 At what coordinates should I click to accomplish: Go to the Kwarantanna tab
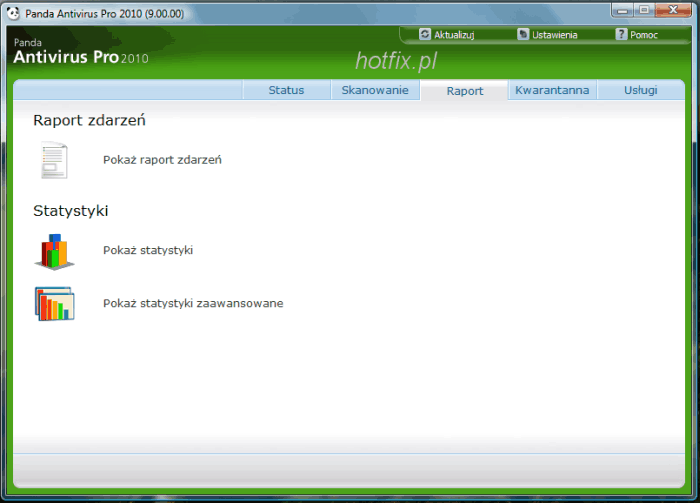tap(552, 90)
